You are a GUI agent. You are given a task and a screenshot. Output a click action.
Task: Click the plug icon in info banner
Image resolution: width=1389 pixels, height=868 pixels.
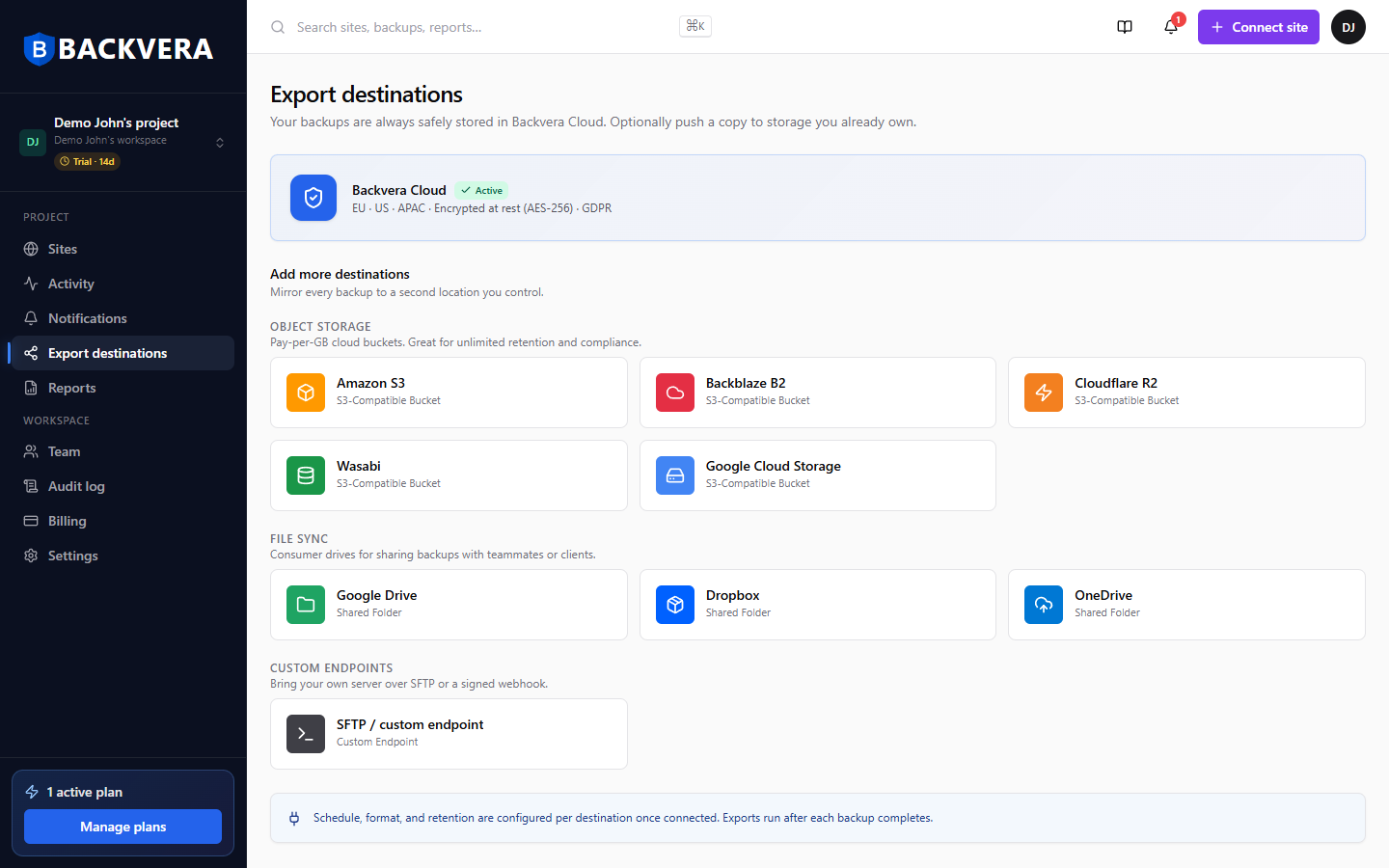294,818
